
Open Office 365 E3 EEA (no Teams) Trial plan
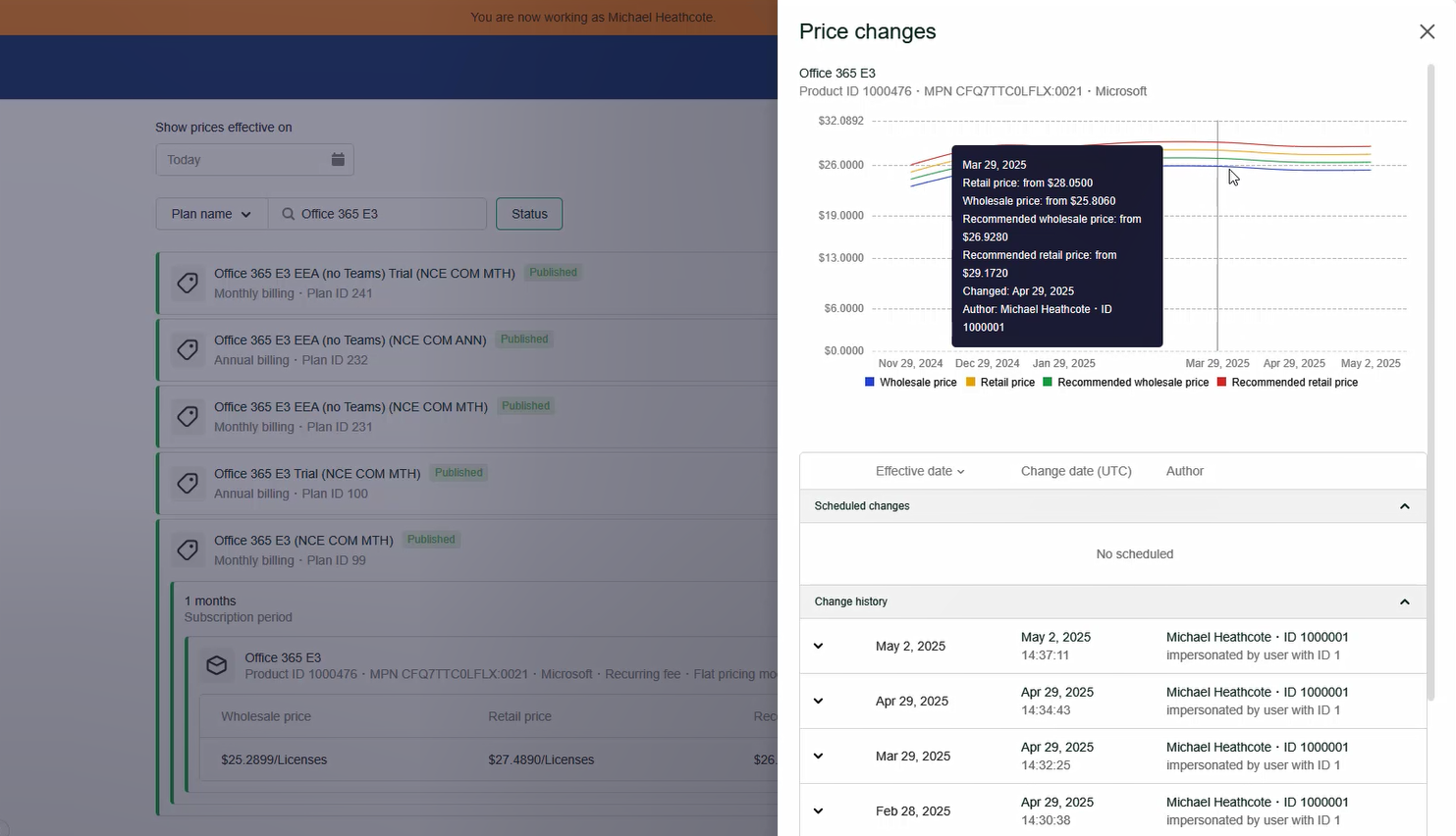(364, 274)
